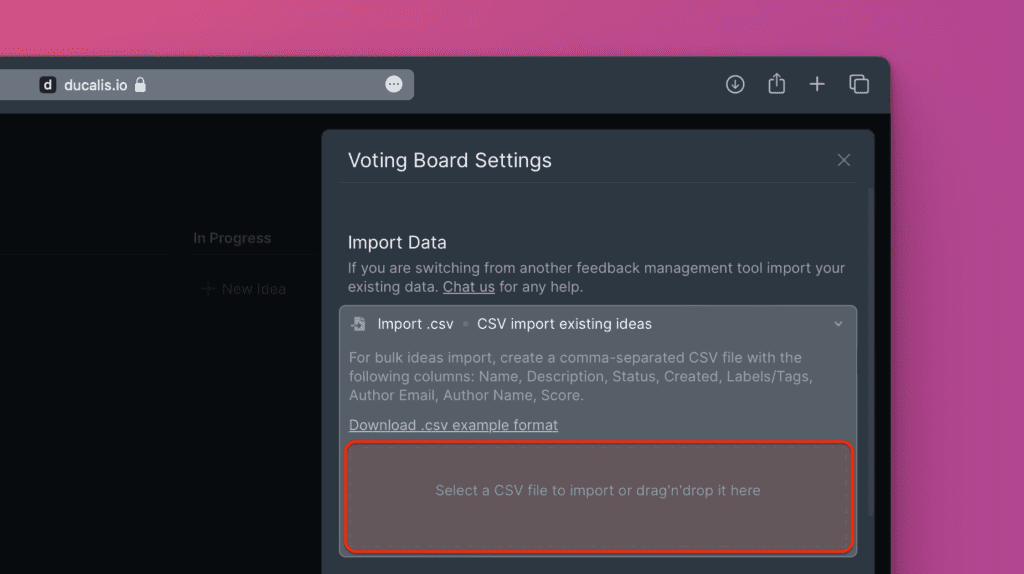Image resolution: width=1024 pixels, height=574 pixels.
Task: Click the padlock icon beside ducalis.io
Action: [140, 85]
